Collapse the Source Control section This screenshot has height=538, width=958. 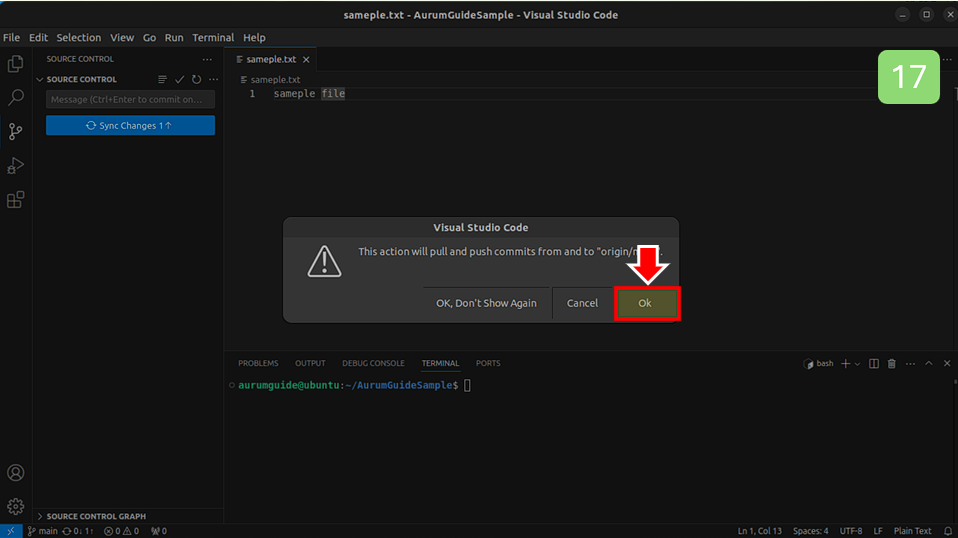(x=40, y=79)
